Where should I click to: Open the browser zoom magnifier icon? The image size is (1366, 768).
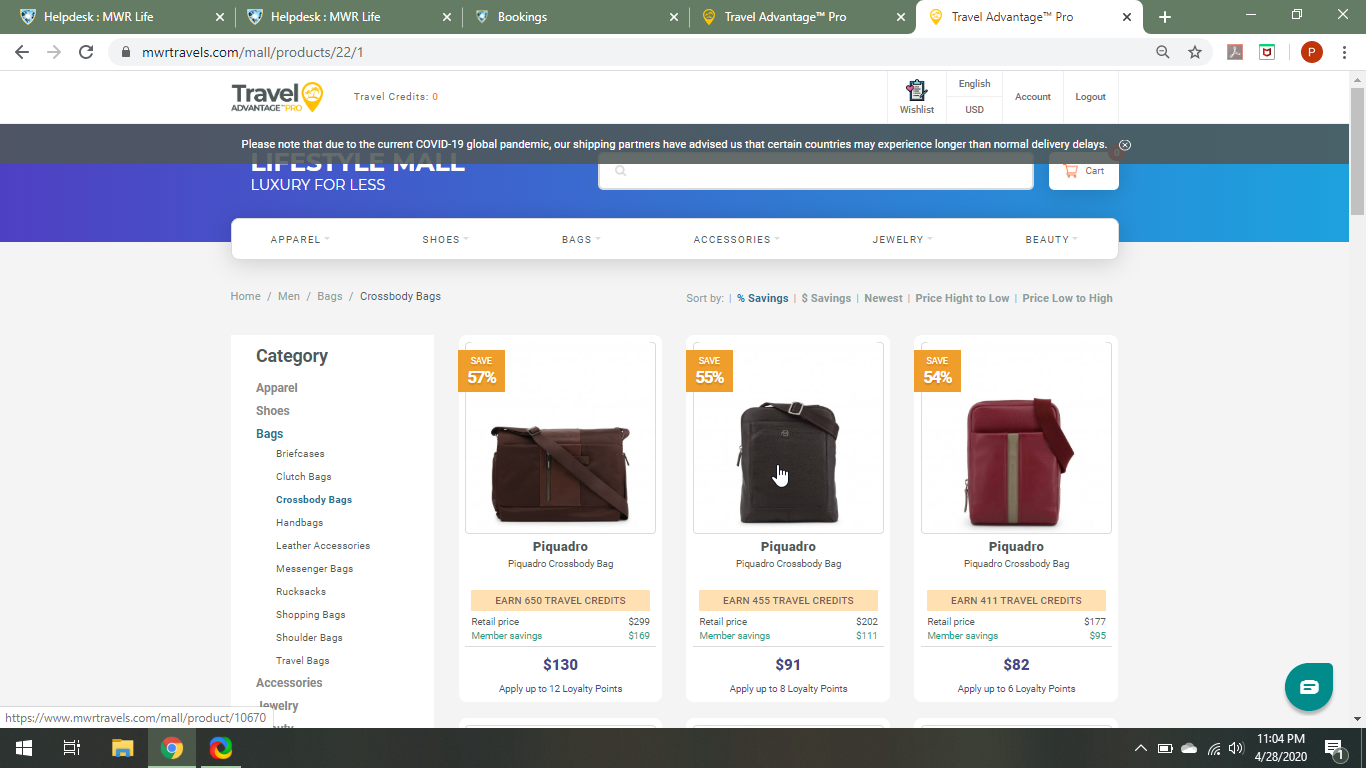tap(1163, 52)
